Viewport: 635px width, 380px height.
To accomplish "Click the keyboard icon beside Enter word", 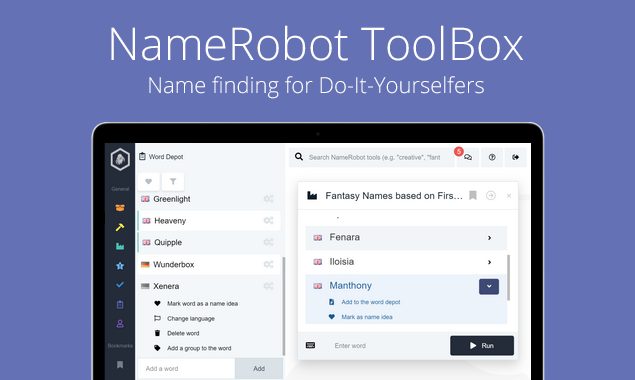I will click(311, 345).
